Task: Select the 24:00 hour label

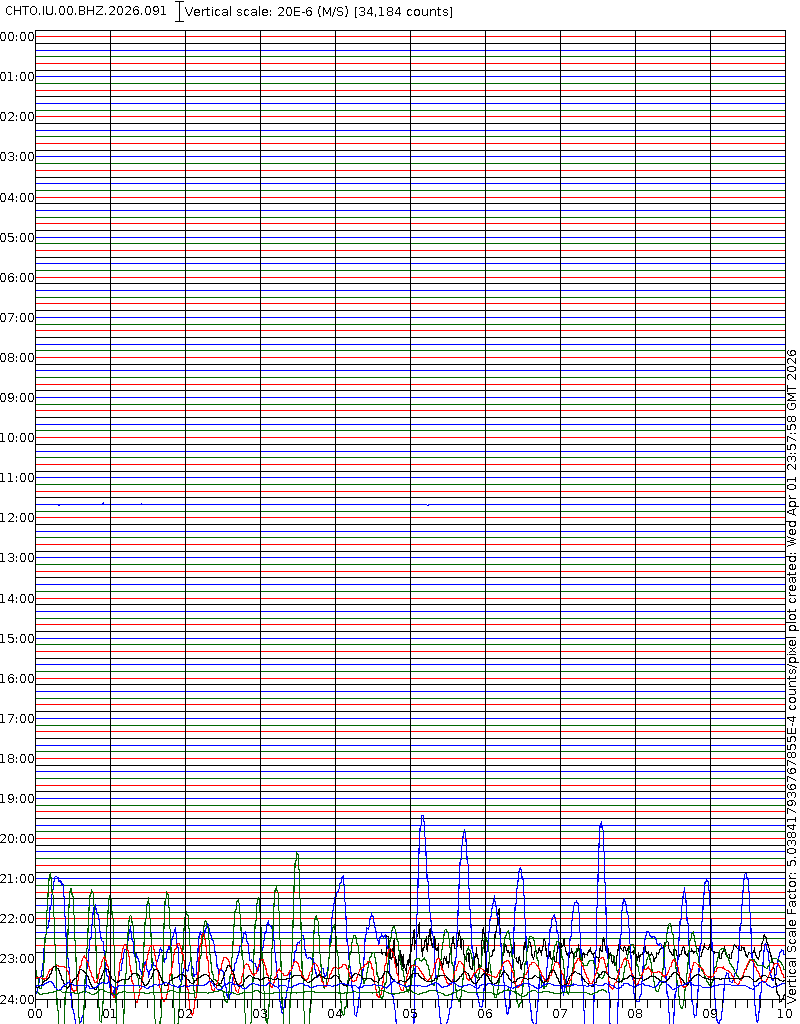Action: (18, 999)
